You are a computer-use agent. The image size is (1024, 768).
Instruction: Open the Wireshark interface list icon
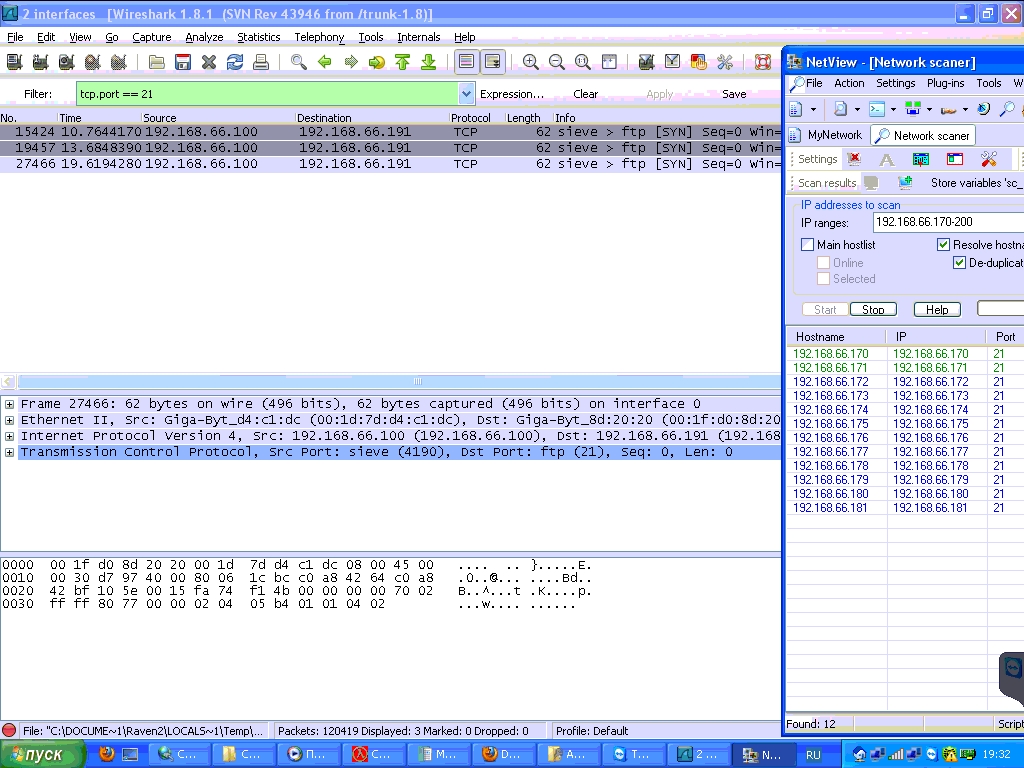coord(14,62)
